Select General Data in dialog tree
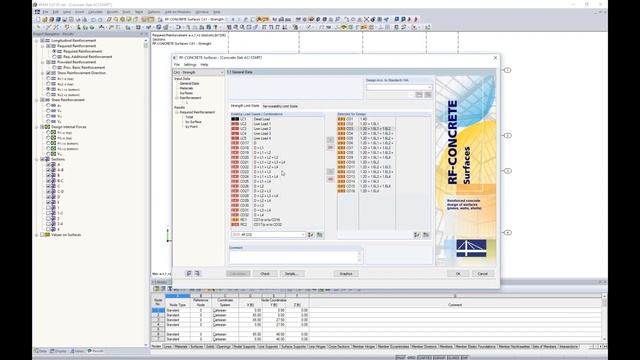 tap(189, 83)
